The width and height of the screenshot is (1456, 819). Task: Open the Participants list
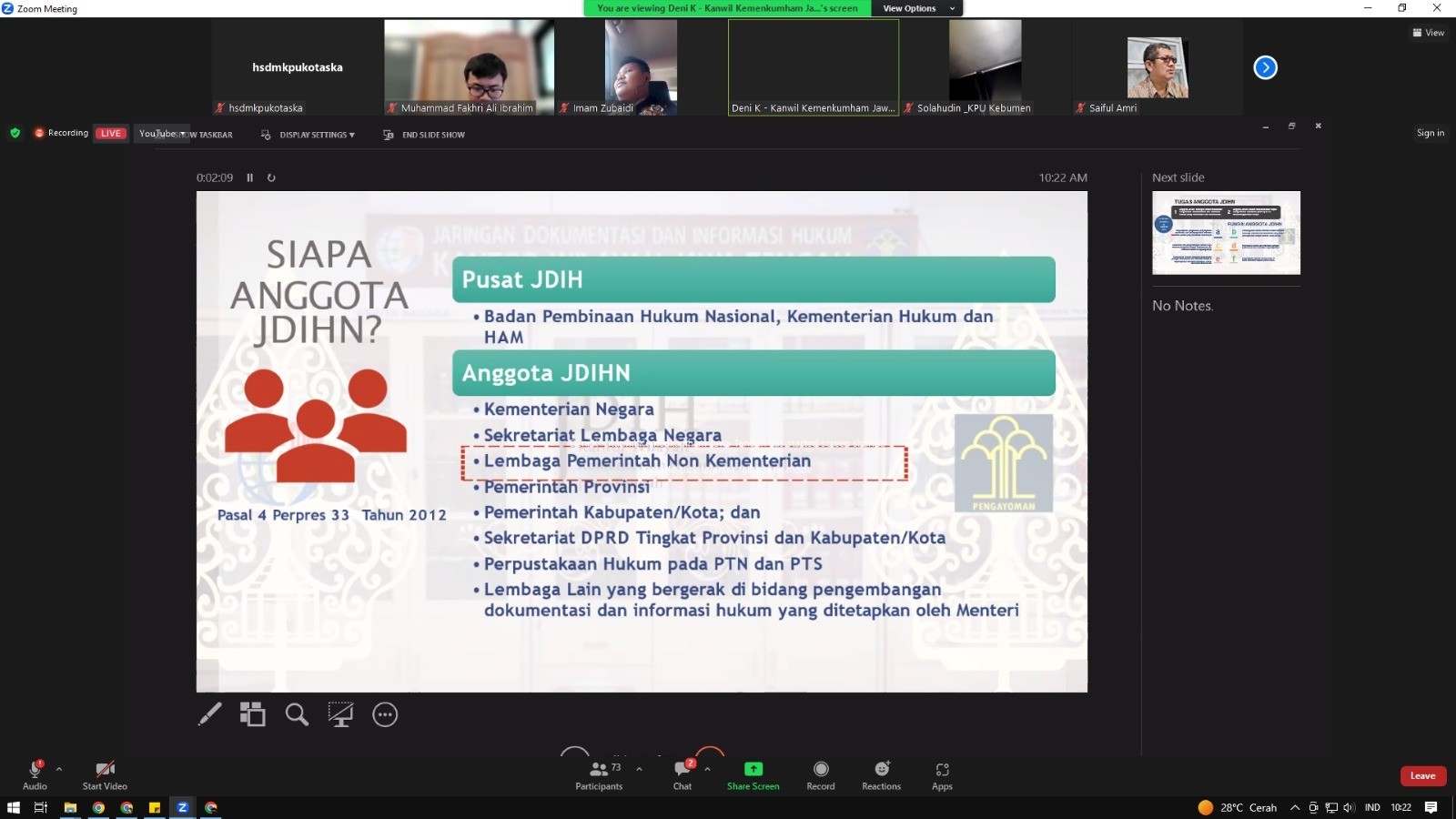[x=599, y=774]
